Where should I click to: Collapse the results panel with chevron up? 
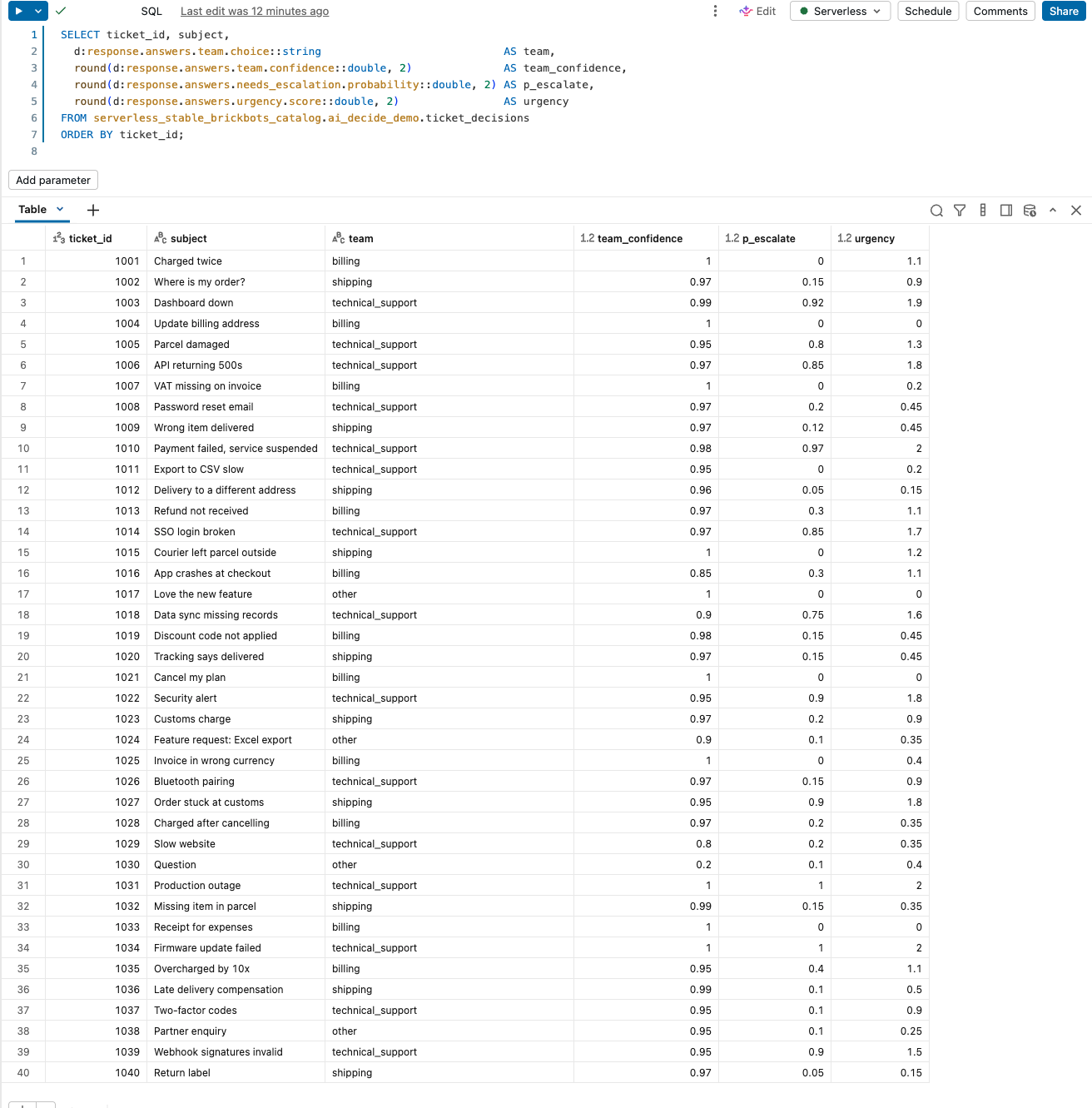pos(1053,211)
